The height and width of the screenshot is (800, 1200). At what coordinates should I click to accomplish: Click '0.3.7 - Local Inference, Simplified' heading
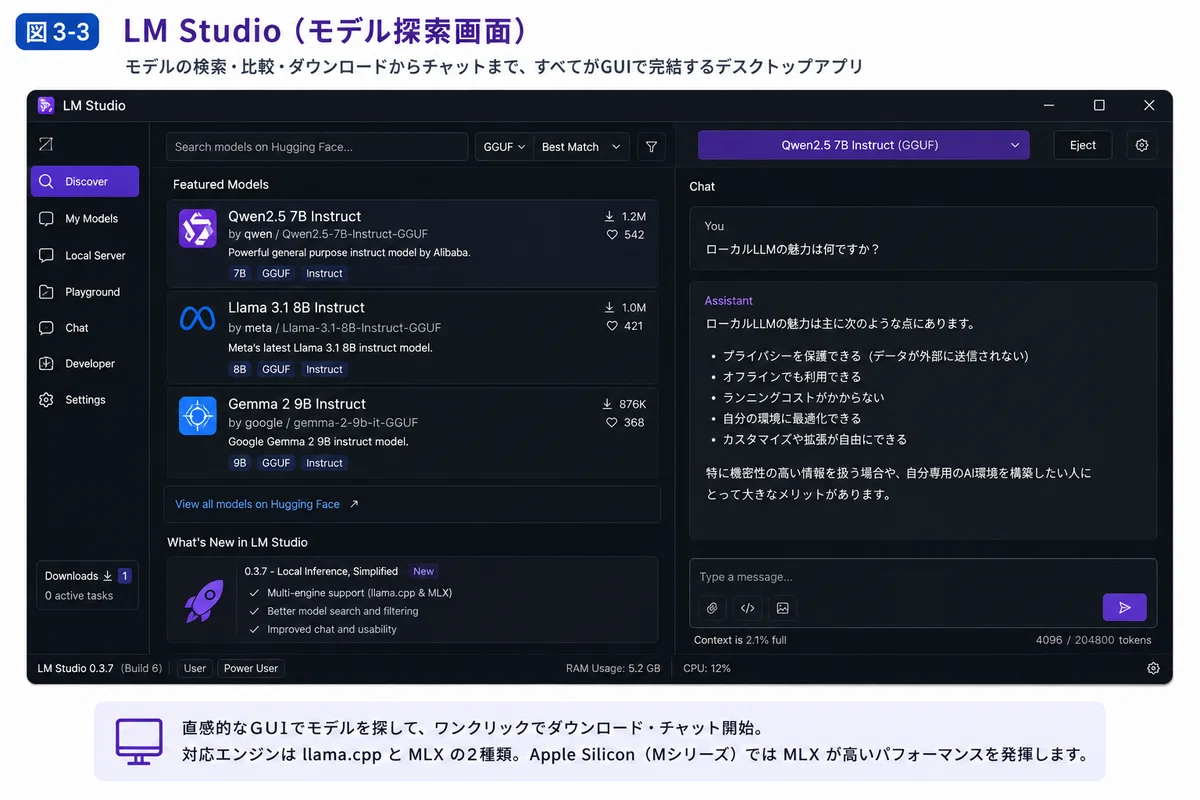[x=321, y=571]
